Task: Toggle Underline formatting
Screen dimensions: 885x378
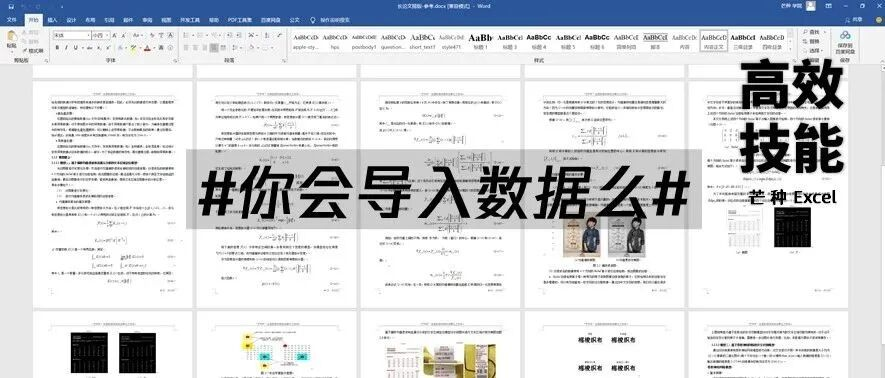Action: (x=76, y=48)
